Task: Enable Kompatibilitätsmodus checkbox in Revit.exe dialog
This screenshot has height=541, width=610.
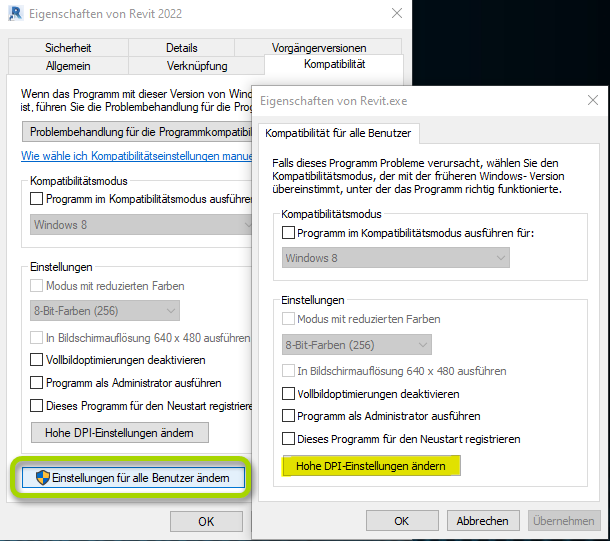Action: pyautogui.click(x=289, y=233)
